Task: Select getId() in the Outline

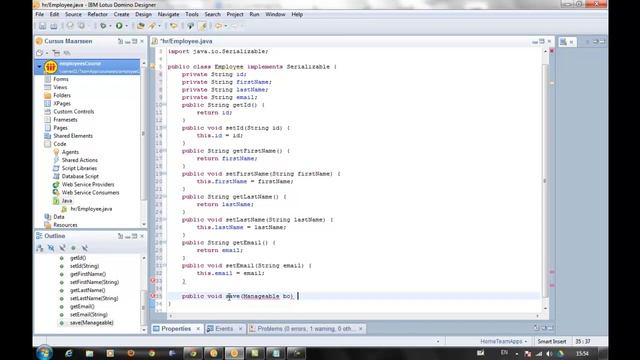Action: click(78, 258)
